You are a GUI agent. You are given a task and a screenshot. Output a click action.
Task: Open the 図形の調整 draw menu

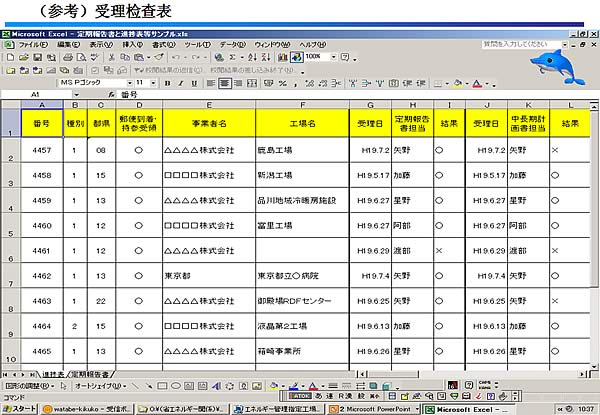tap(30, 386)
